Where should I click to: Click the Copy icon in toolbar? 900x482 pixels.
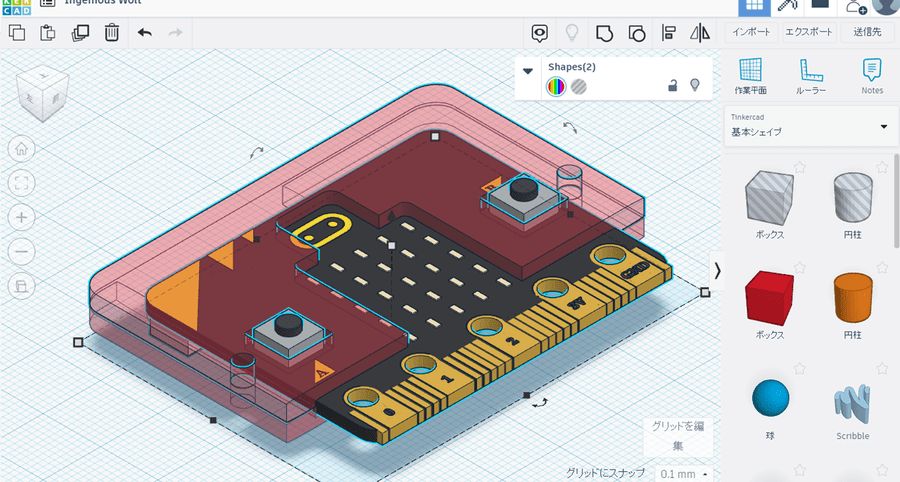[x=17, y=33]
